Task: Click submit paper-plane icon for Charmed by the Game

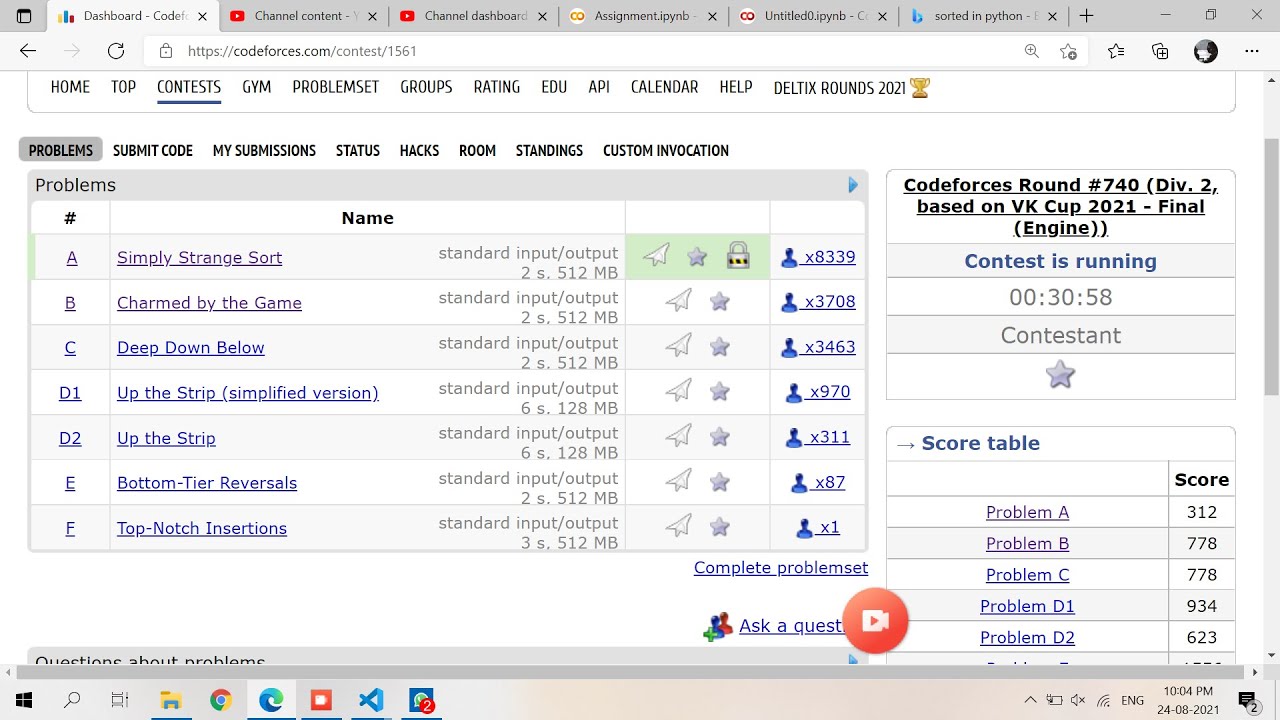Action: coord(679,301)
